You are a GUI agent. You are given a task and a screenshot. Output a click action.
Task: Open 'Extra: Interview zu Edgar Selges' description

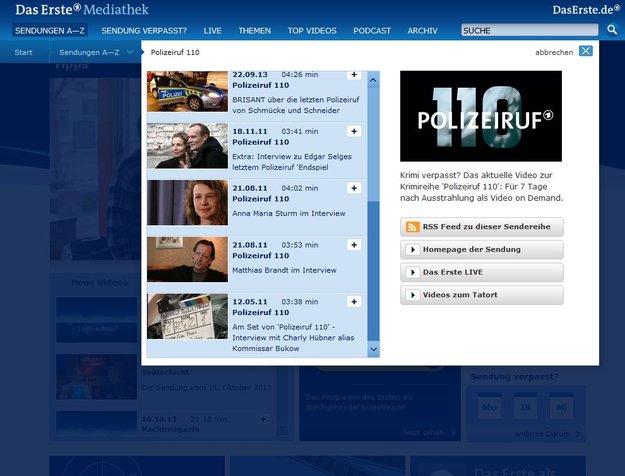(292, 162)
